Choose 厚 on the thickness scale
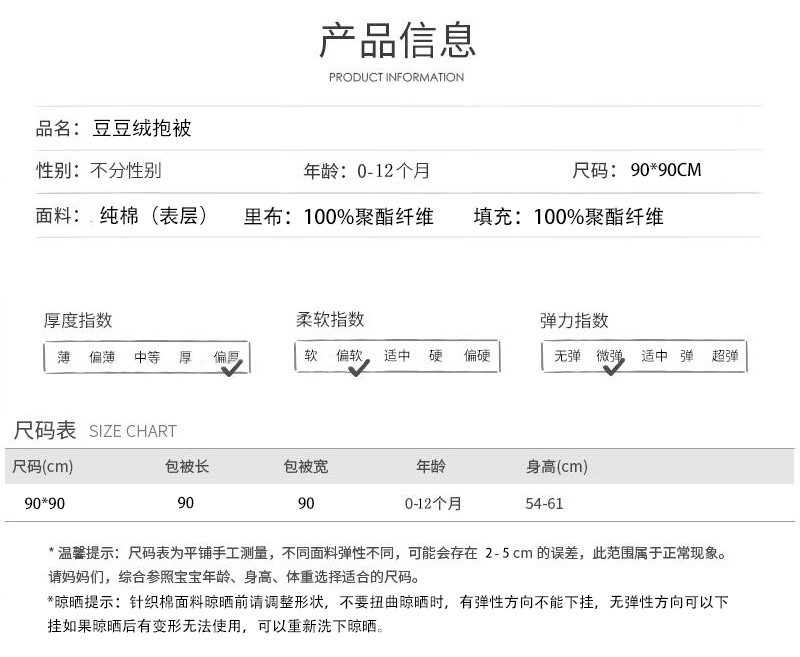The image size is (800, 657). (185, 357)
